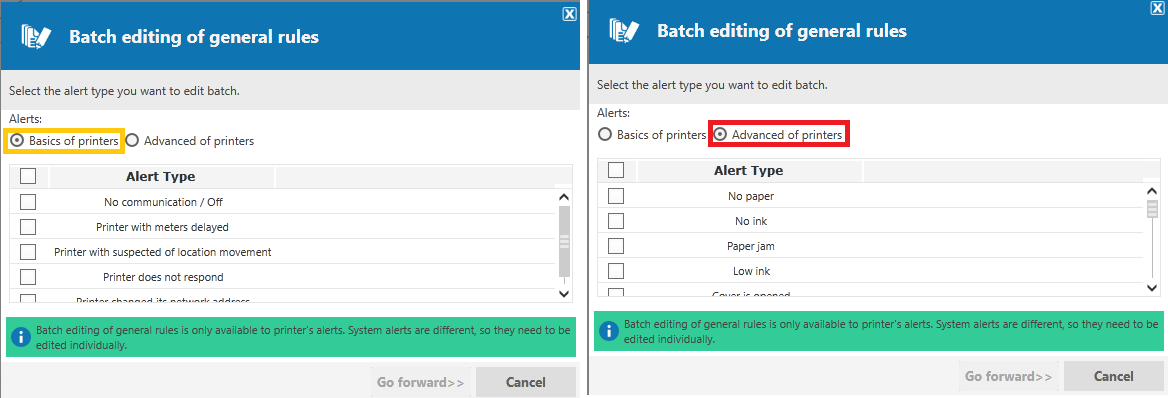Viewport: 1168px width, 398px height.
Task: Enable the Printer with meters delayed checkbox
Action: tap(28, 227)
